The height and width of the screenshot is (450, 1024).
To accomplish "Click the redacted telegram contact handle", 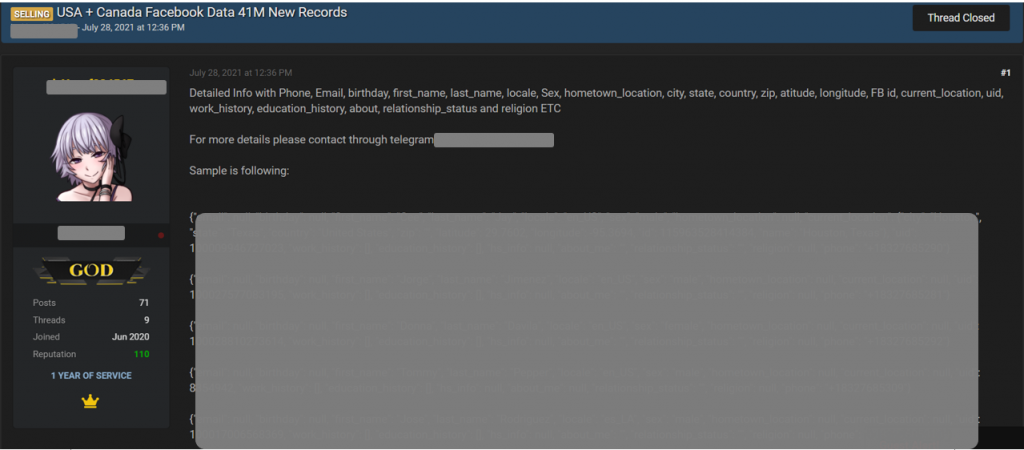I will click(x=494, y=140).
